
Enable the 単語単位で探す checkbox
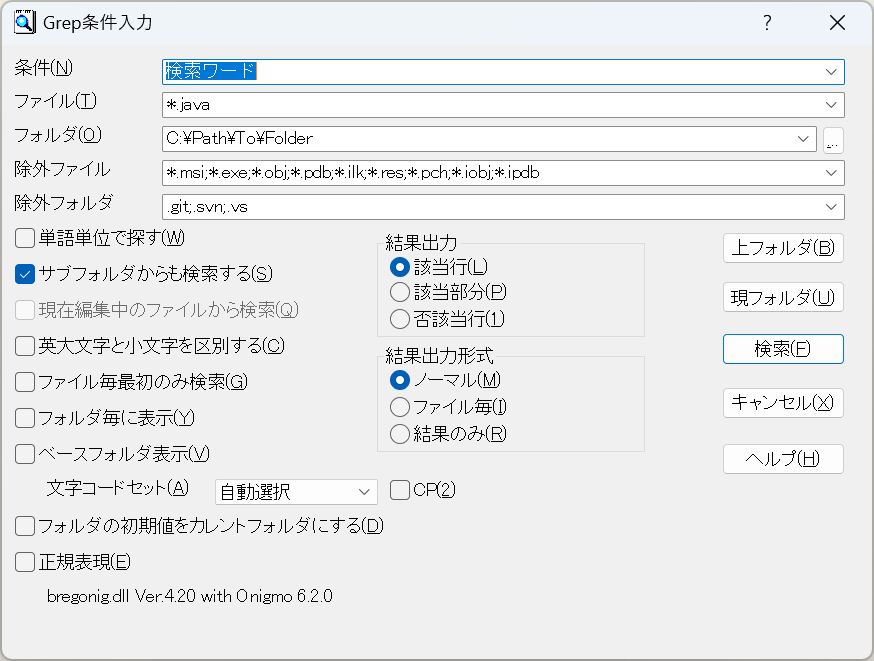coord(23,239)
